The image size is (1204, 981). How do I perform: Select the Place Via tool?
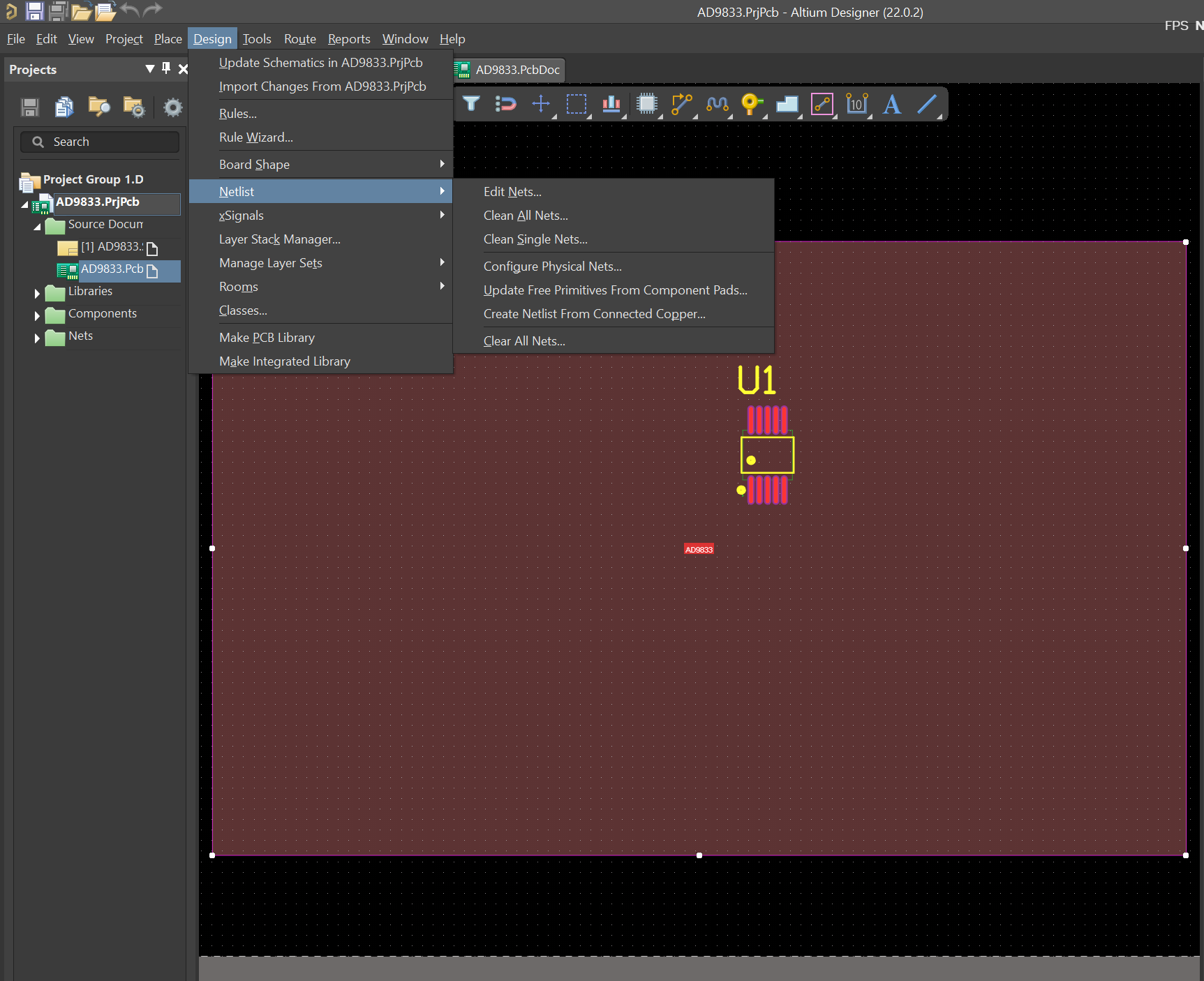(x=751, y=104)
